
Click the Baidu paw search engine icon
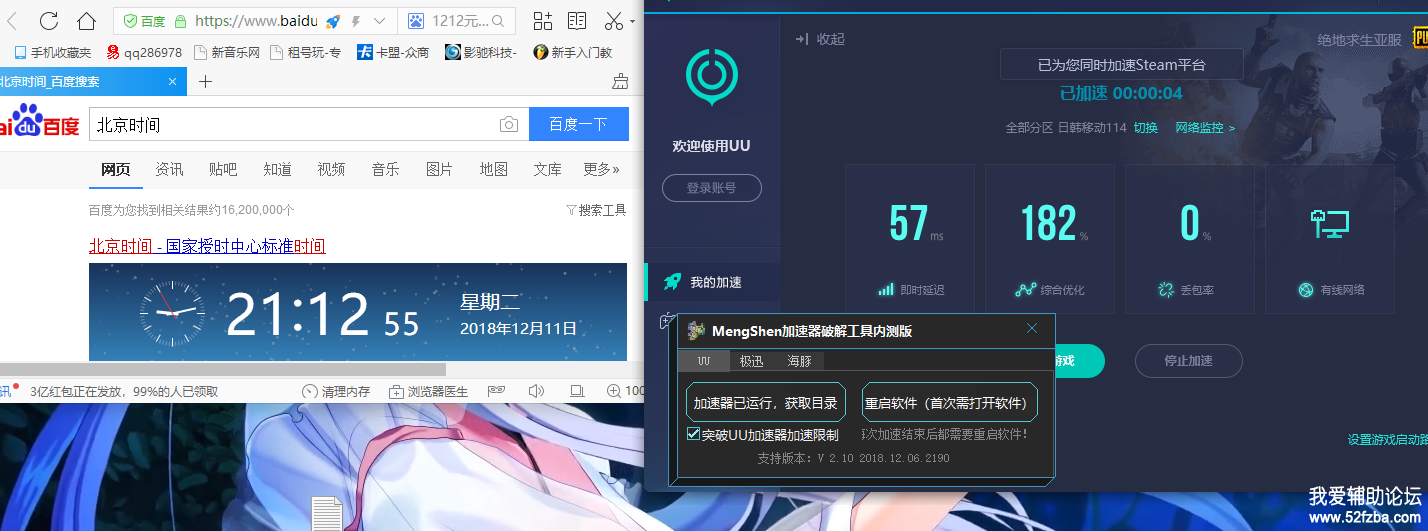[415, 21]
